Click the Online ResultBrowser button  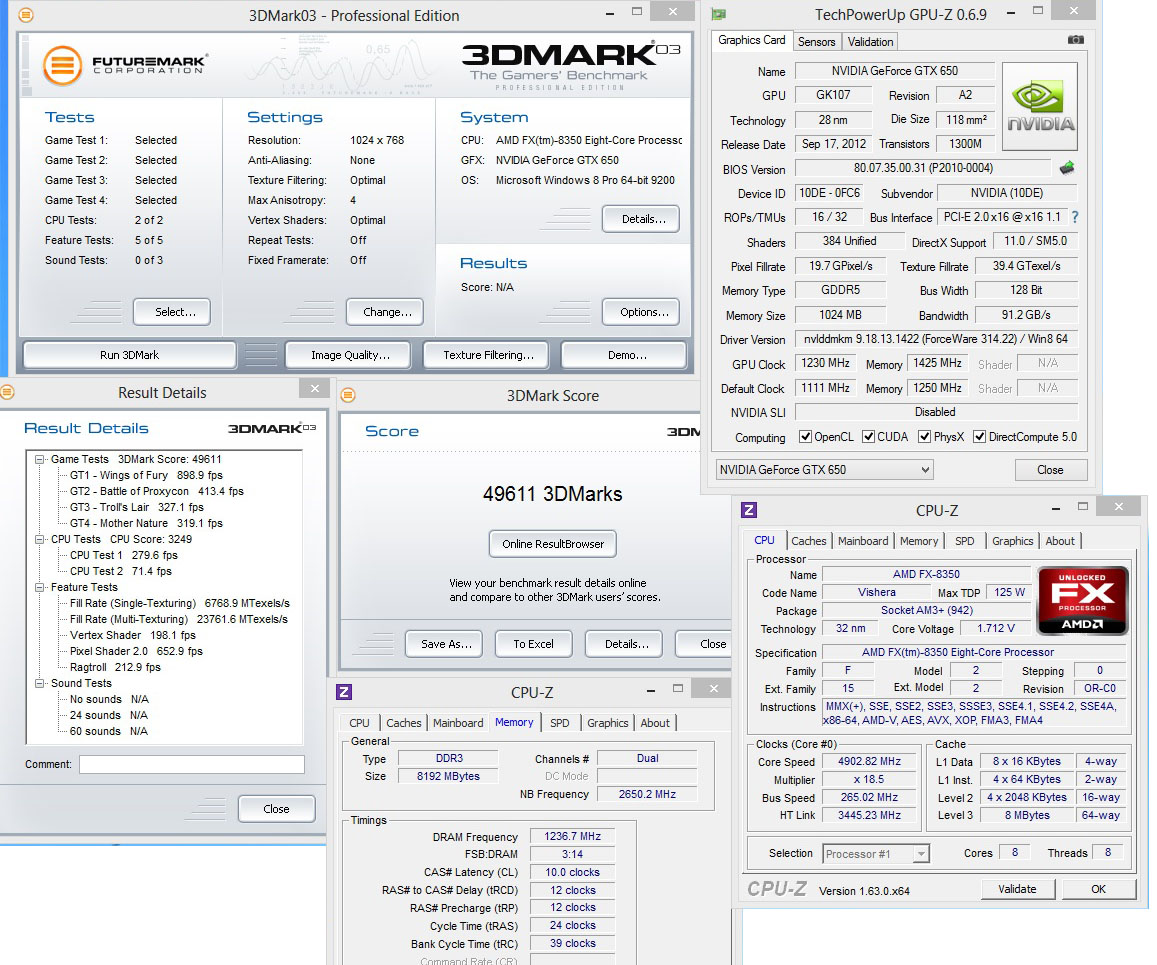coord(553,544)
